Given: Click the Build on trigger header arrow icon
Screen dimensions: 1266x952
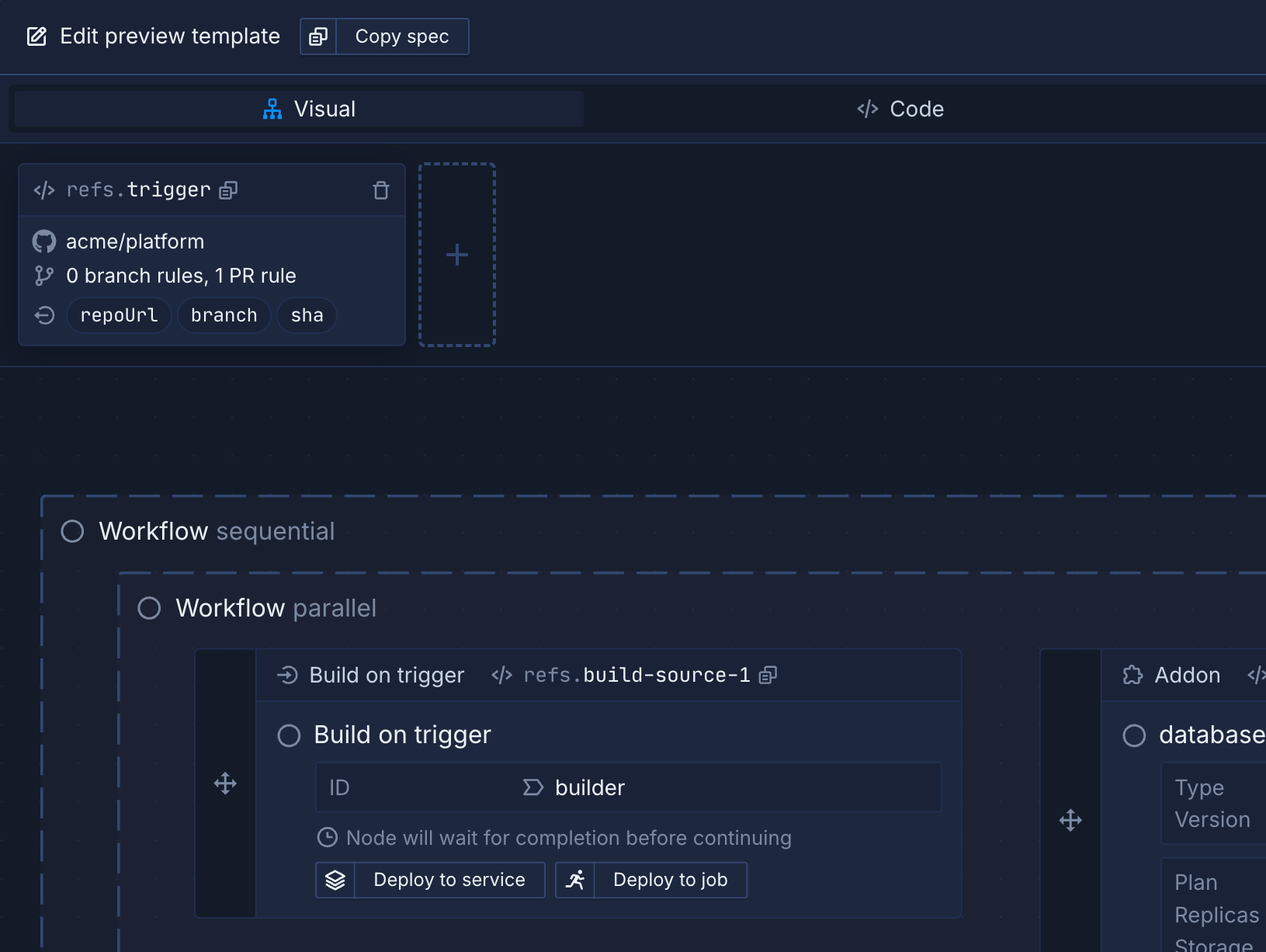Looking at the screenshot, I should point(287,675).
